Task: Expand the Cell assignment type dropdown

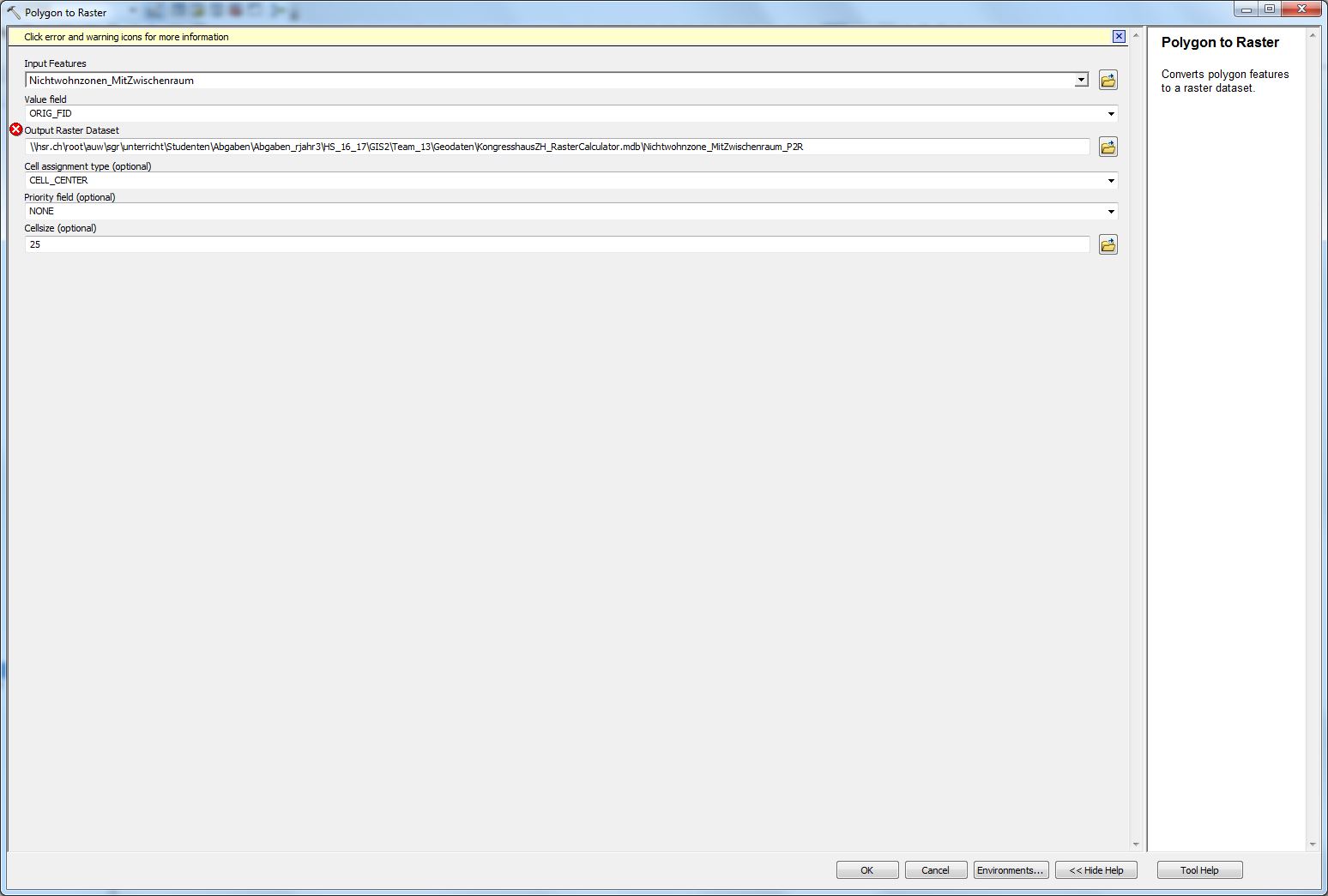Action: [1111, 181]
